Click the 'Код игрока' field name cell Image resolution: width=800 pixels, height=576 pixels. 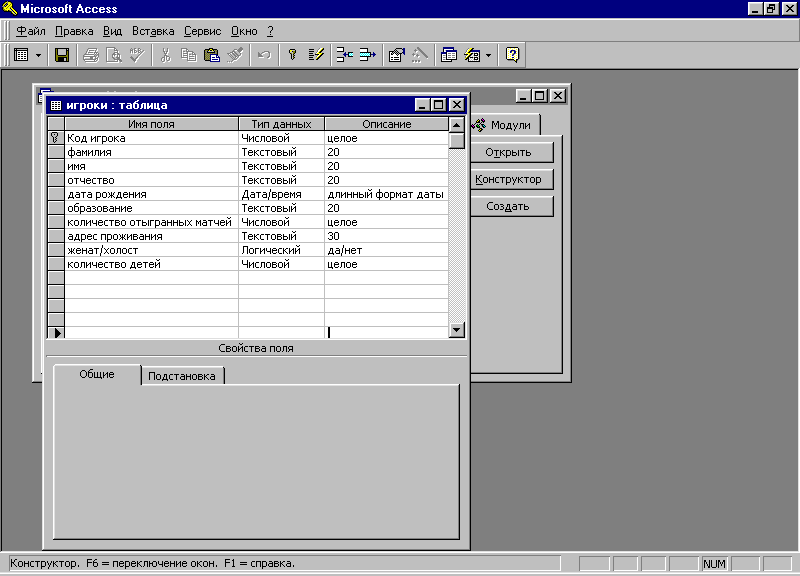[152, 138]
